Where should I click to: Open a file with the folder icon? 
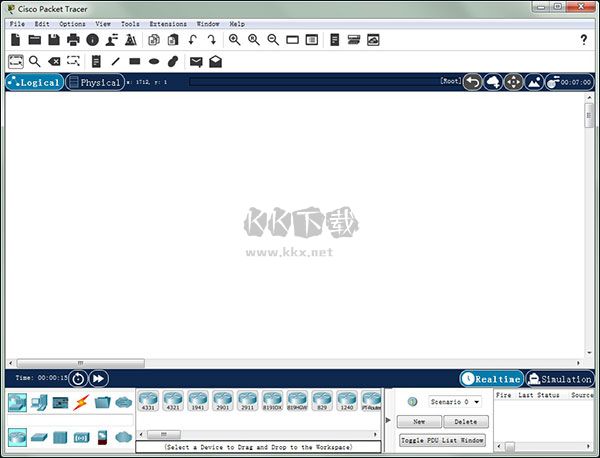(35, 40)
